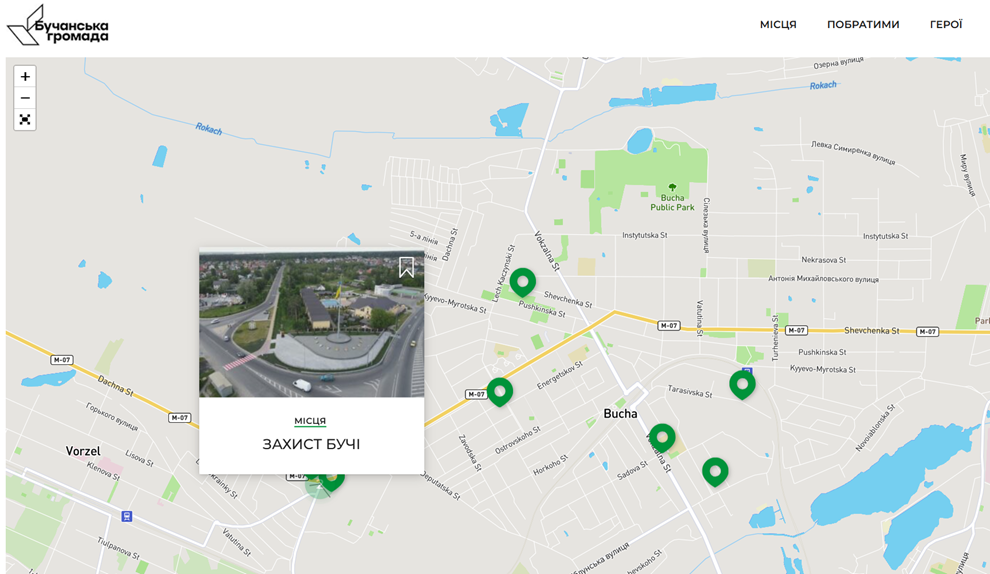Select map pin below Bucha label

pos(662,438)
